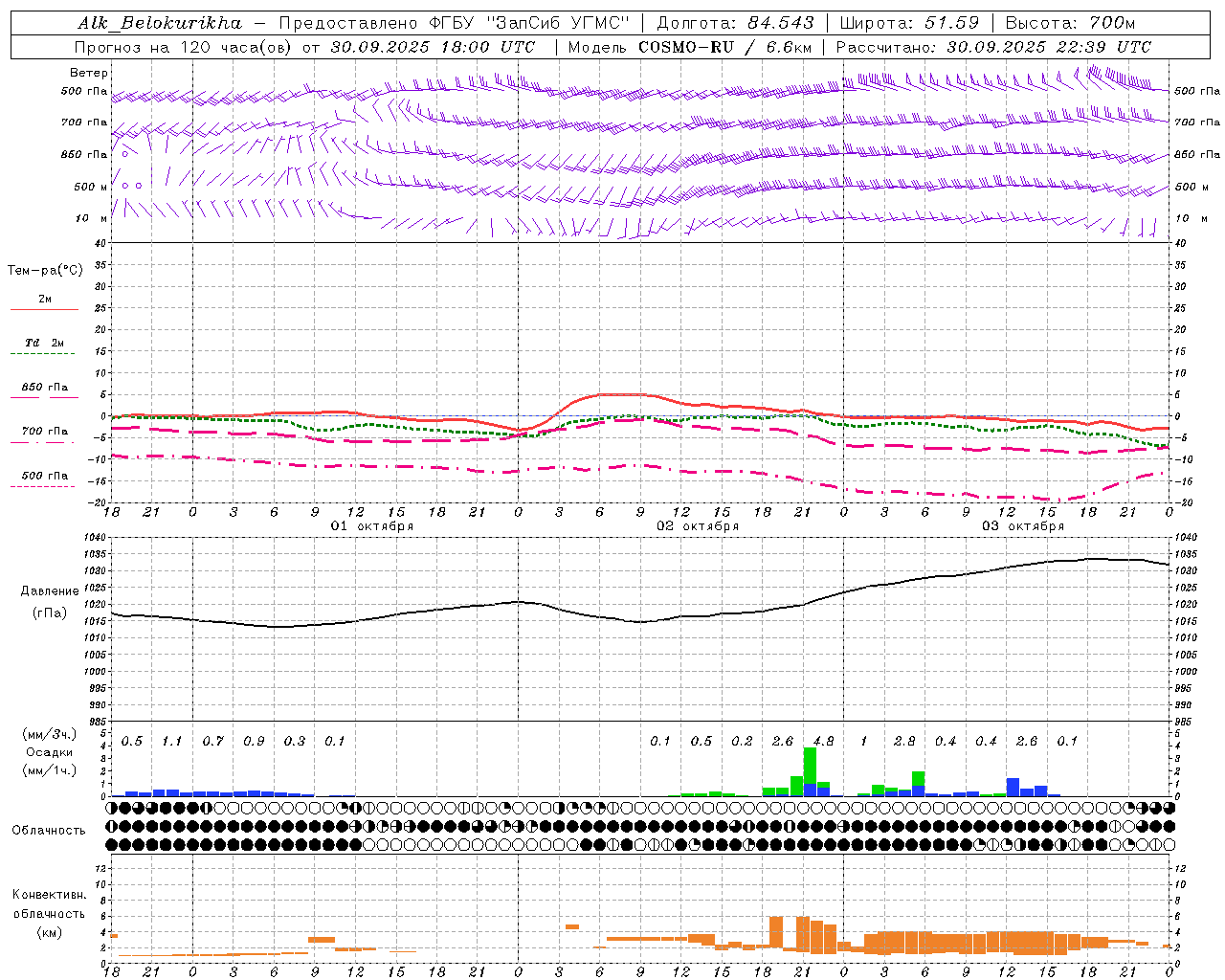Click the date label 02 октября
Viewport: 1225px width, 980px height.
(x=698, y=526)
